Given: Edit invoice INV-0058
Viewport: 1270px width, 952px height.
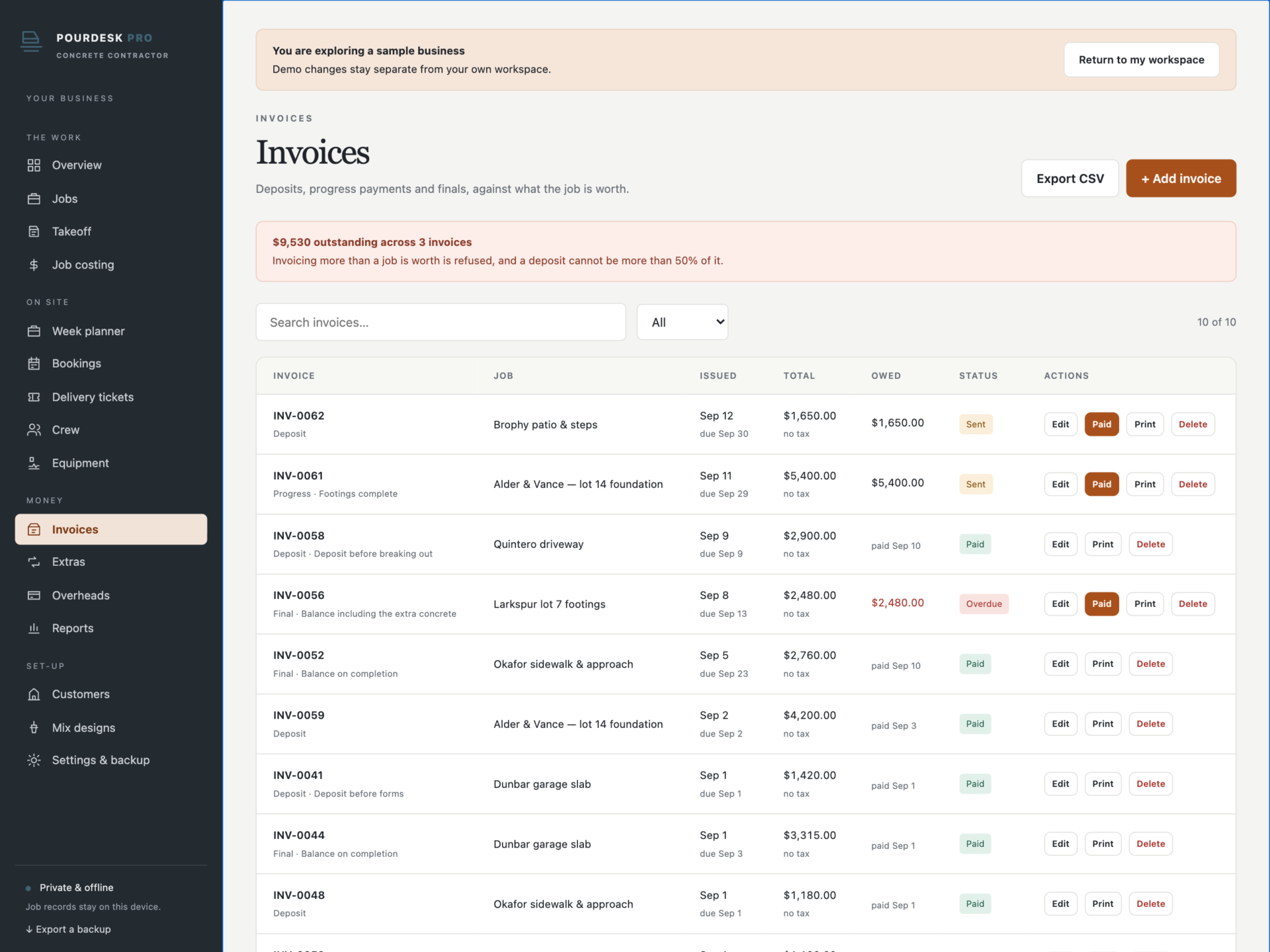Looking at the screenshot, I should click(1060, 544).
